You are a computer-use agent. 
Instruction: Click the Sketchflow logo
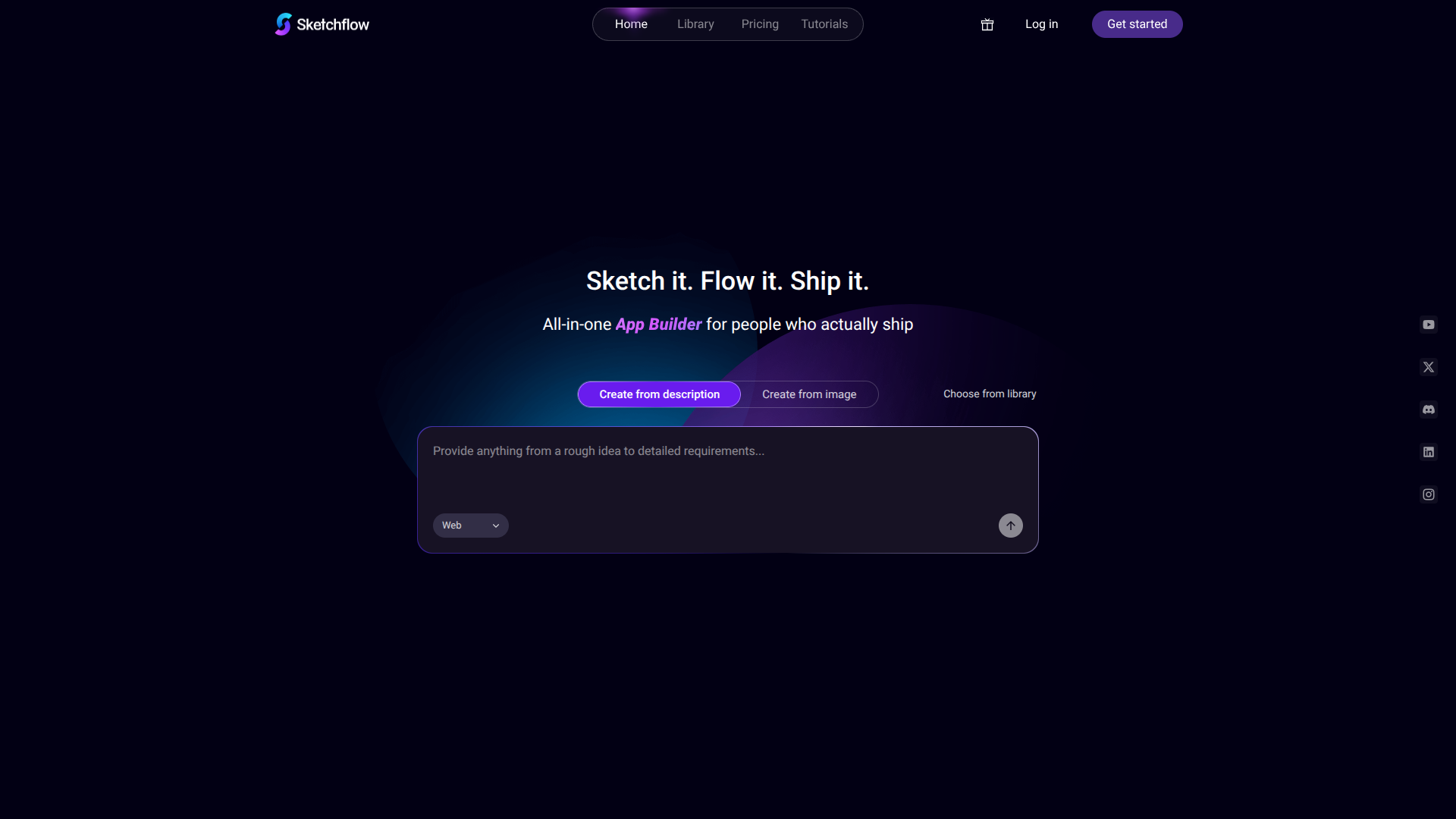[321, 24]
